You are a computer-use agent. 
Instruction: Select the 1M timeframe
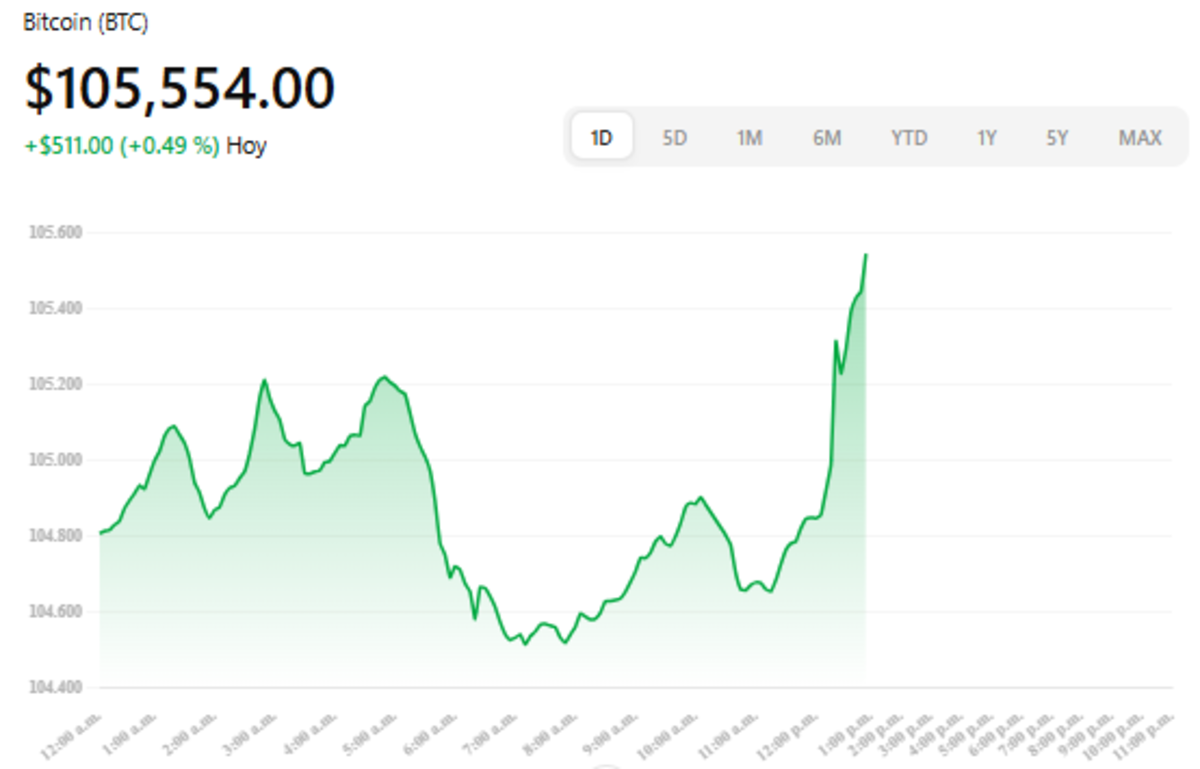(x=751, y=137)
